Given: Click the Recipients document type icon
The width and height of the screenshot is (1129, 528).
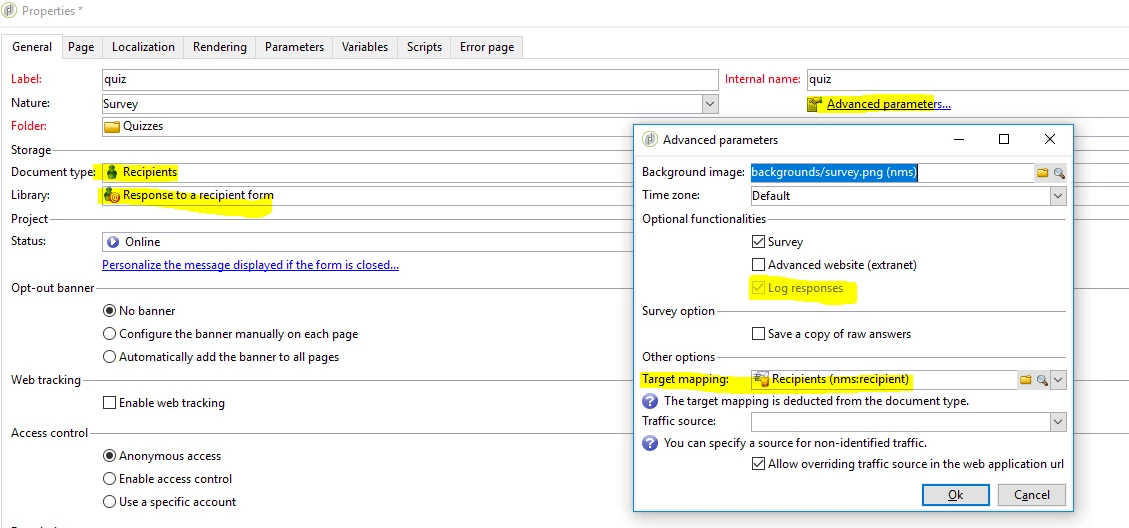Looking at the screenshot, I should (x=112, y=172).
